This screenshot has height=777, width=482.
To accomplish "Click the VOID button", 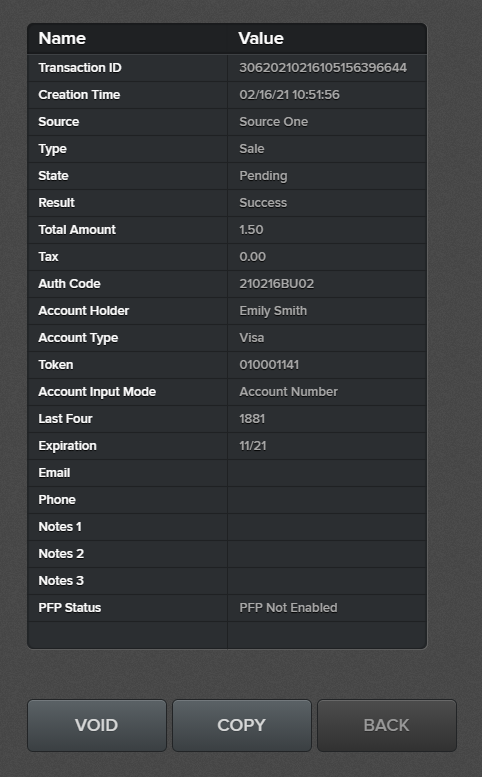I will (97, 725).
